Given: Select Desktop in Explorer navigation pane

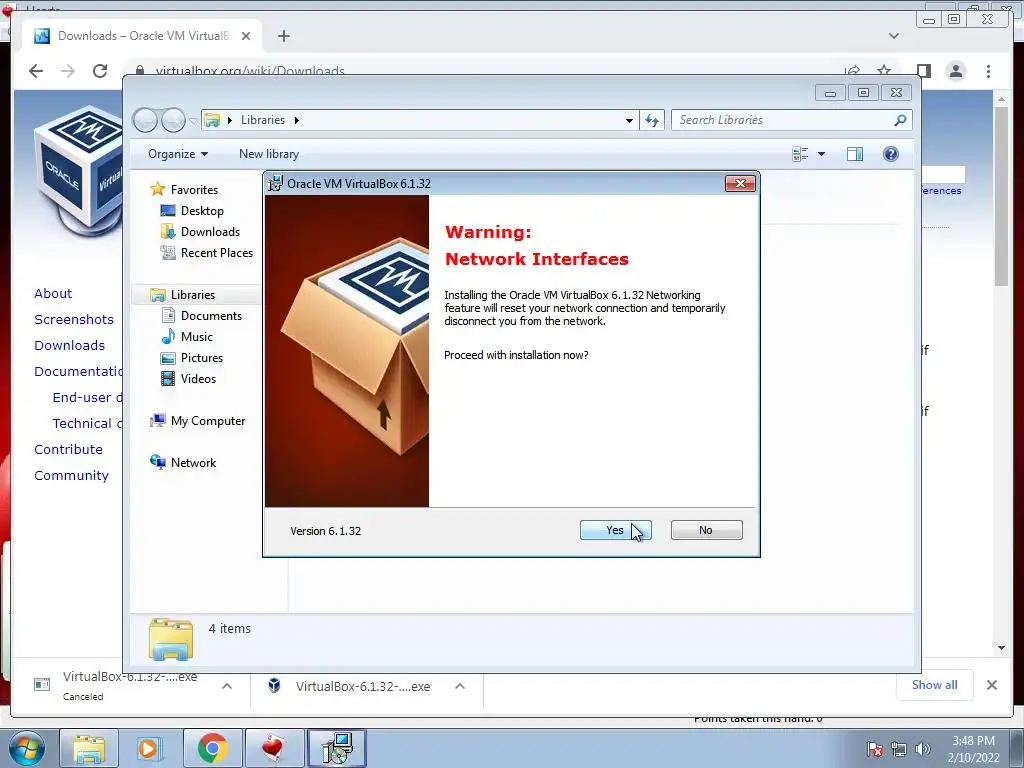Looking at the screenshot, I should click(x=202, y=211).
